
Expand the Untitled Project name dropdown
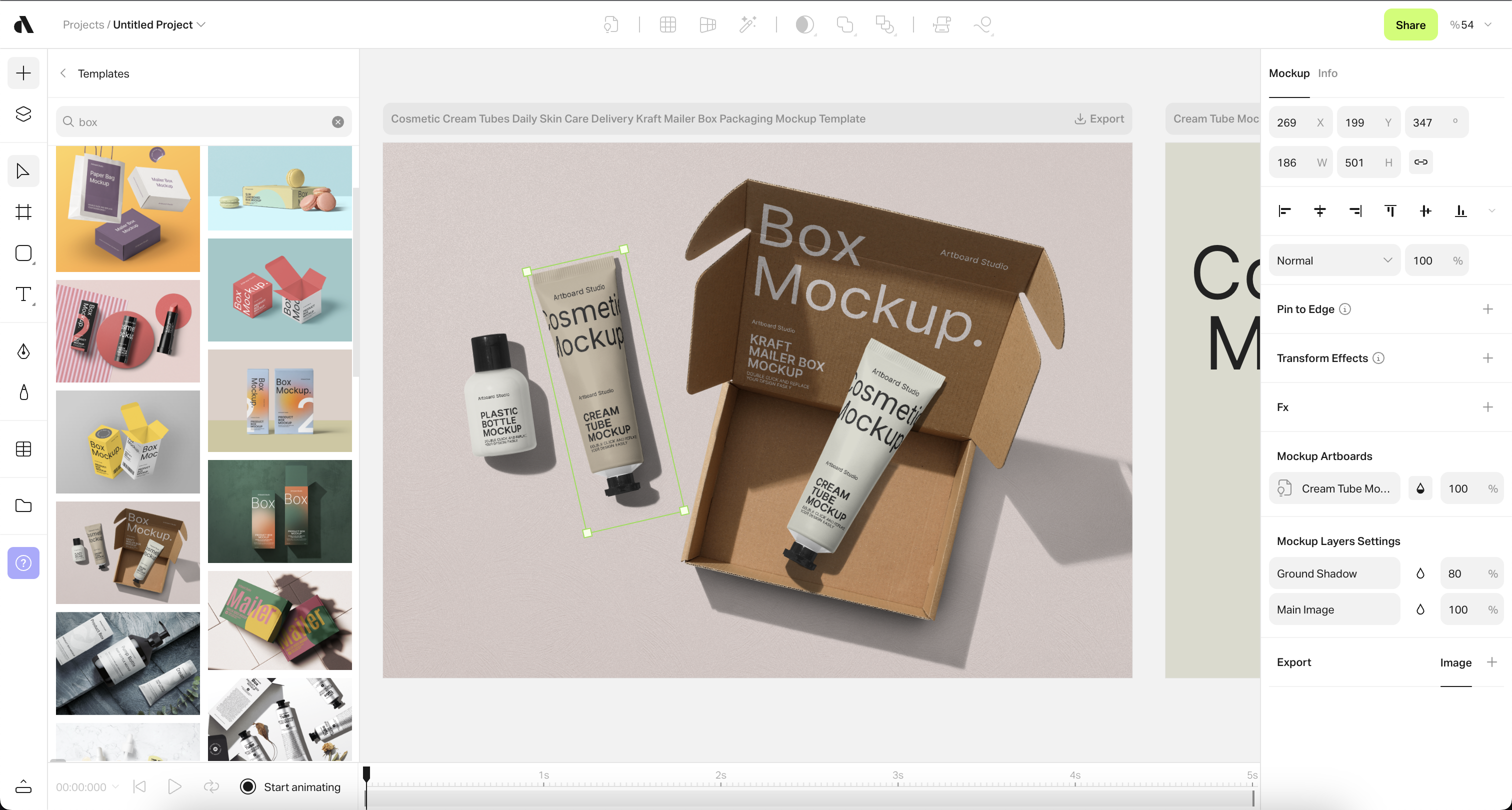click(202, 24)
